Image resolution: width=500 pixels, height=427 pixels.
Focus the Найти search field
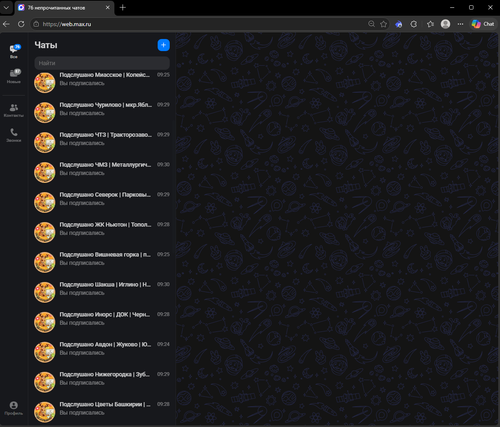tap(102, 63)
